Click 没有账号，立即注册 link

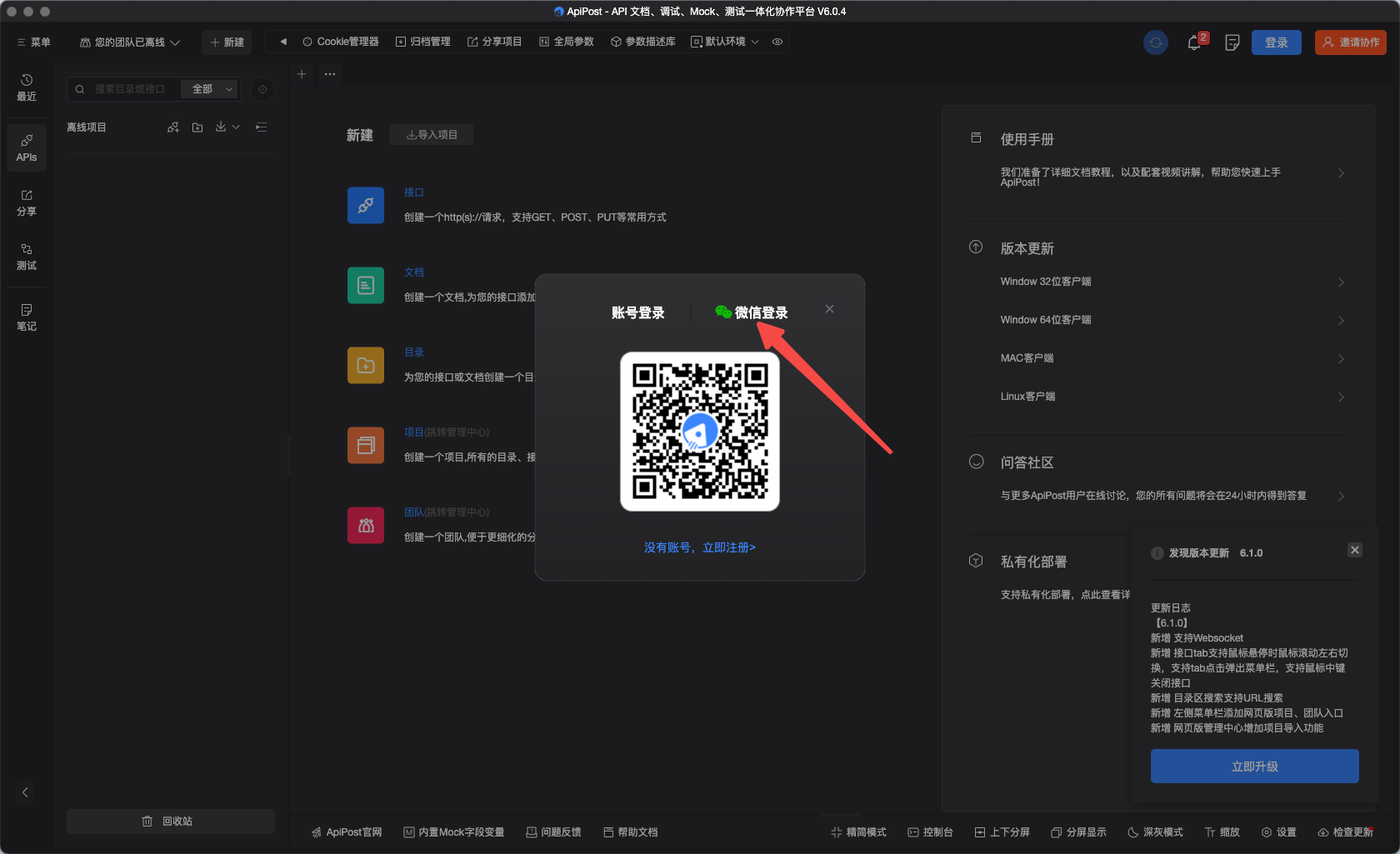point(700,547)
